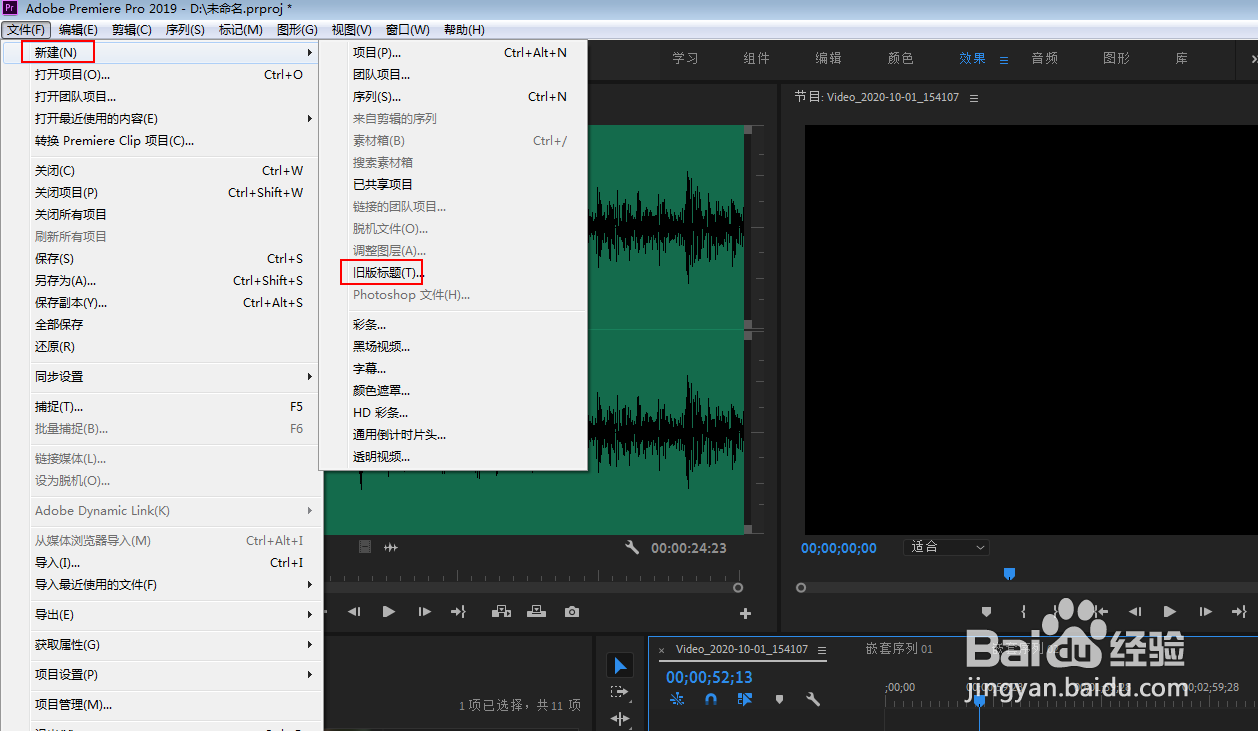Add marker in timeline panel
The height and width of the screenshot is (731, 1258).
tap(779, 699)
